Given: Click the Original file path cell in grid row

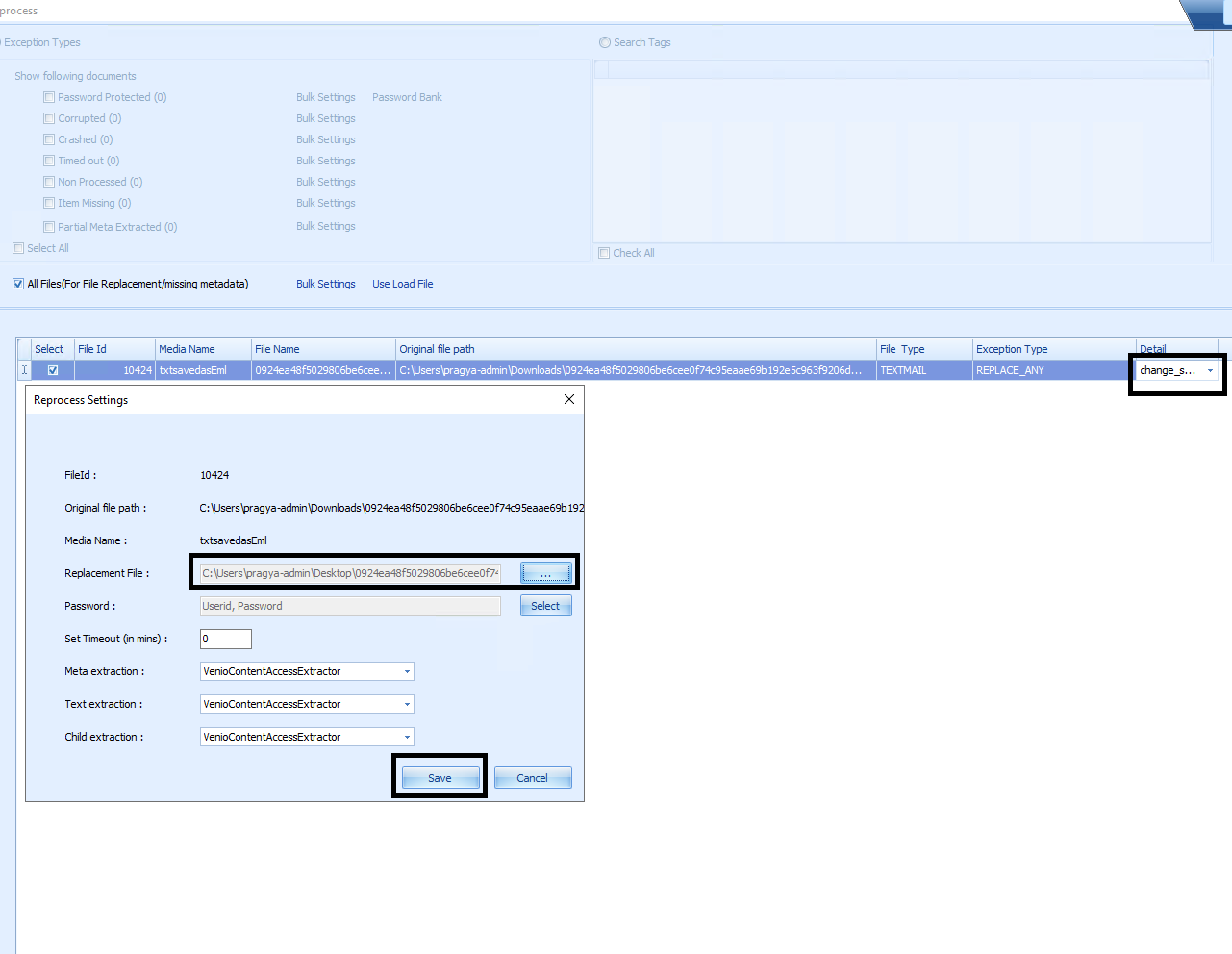Looking at the screenshot, I should pyautogui.click(x=636, y=370).
